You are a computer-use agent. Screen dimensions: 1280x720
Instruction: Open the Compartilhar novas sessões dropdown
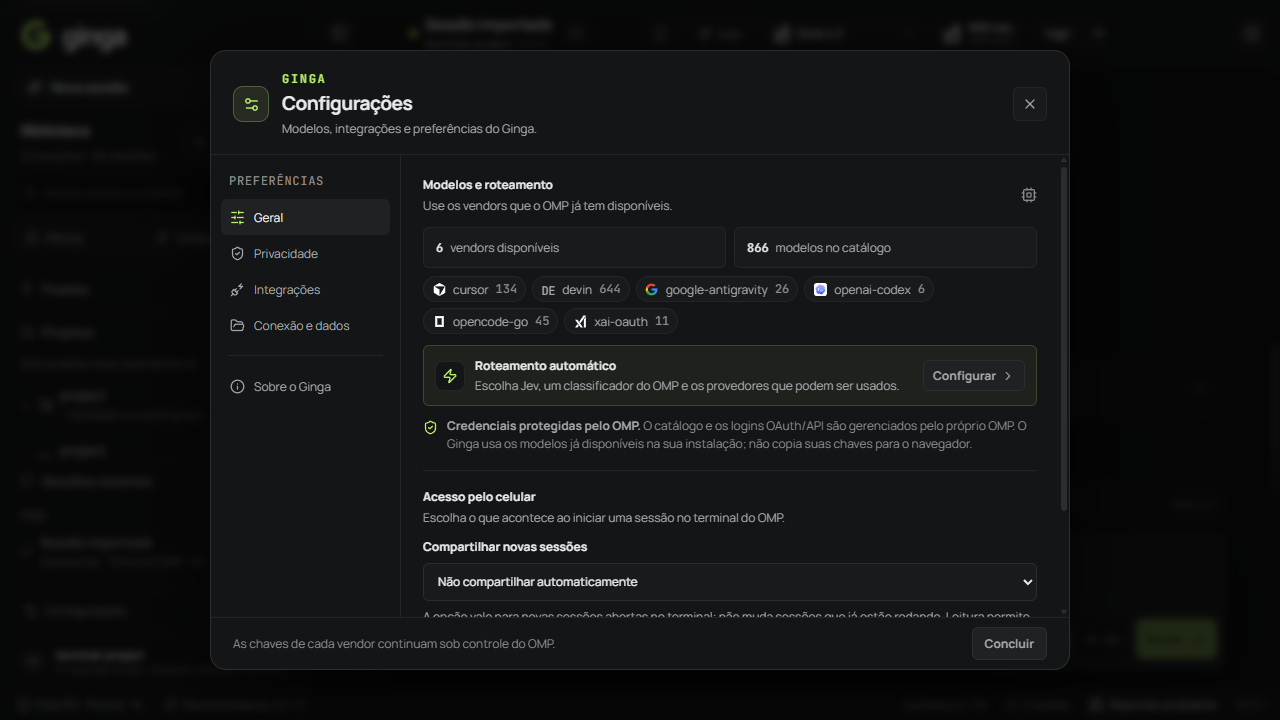pos(730,582)
